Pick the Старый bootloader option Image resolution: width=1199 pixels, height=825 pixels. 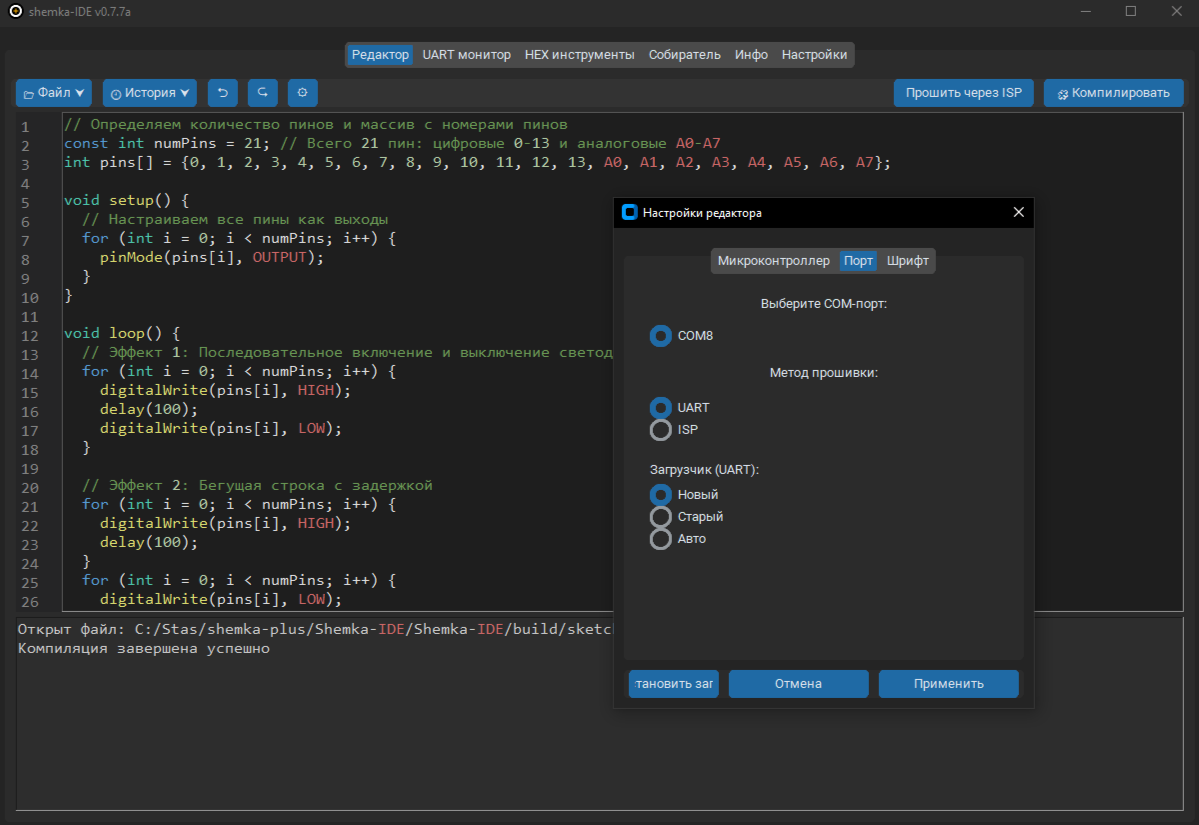[x=661, y=517]
